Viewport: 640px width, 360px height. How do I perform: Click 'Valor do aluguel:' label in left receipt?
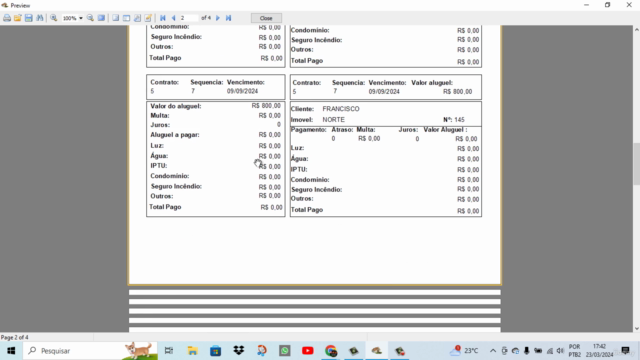[176, 106]
